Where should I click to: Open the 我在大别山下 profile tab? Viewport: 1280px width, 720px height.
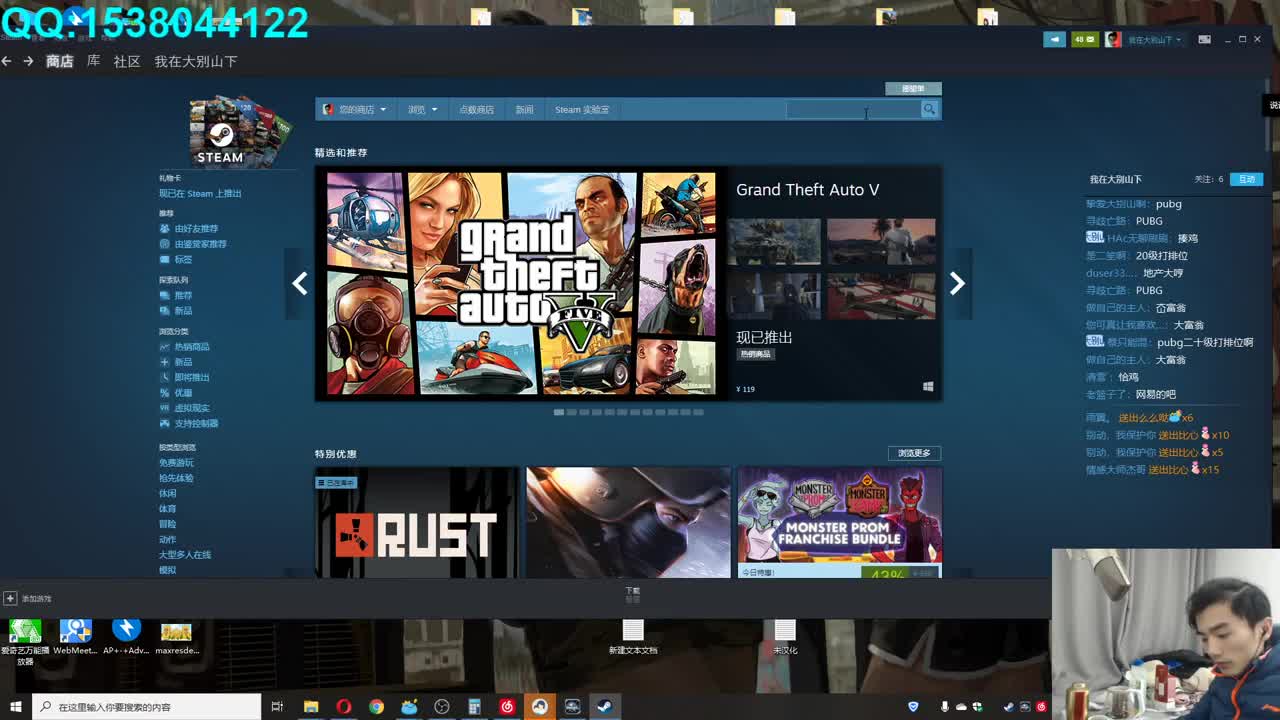click(196, 61)
